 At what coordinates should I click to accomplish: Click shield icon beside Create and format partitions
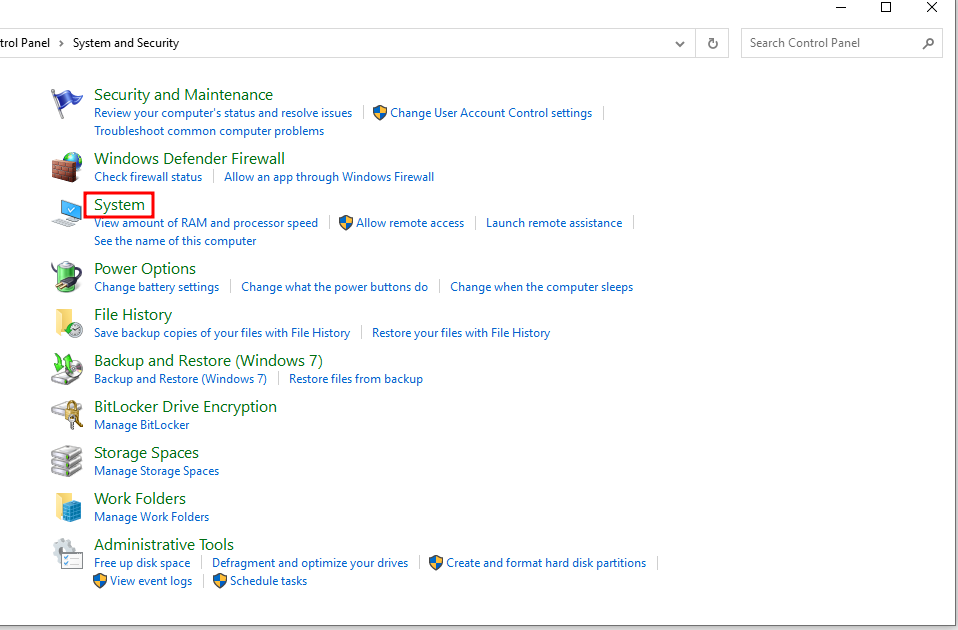tap(436, 563)
